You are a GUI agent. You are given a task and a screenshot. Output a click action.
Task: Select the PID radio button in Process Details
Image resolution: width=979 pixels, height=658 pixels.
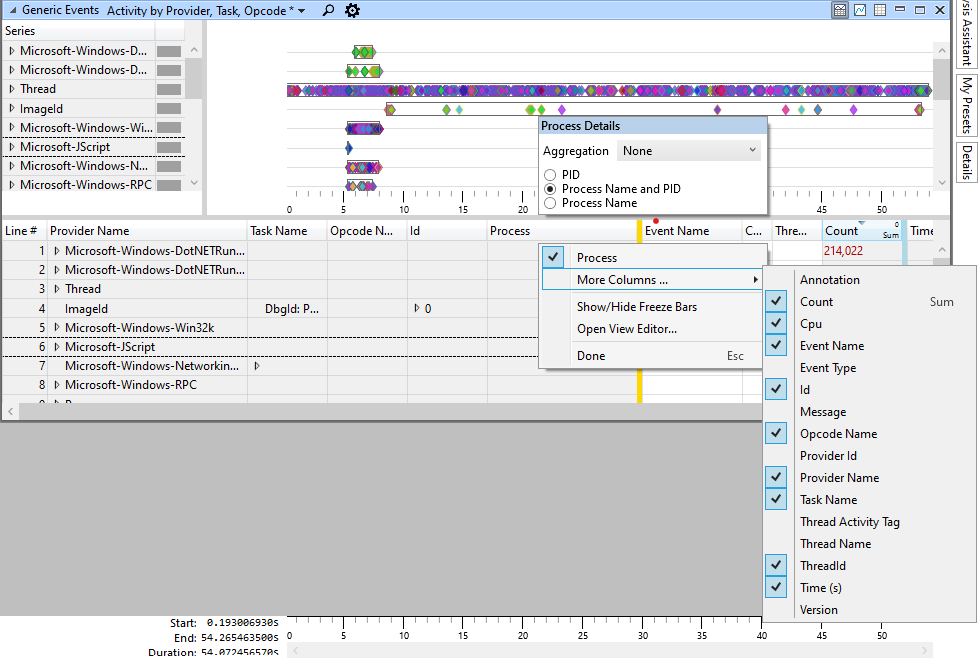click(x=551, y=174)
